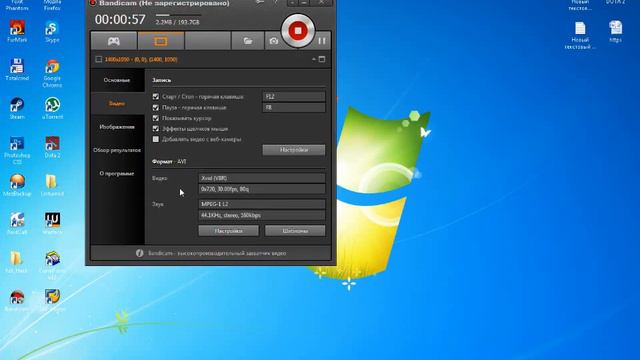640x360 pixels.
Task: Select the Warface desktop shortcut
Action: click(52, 224)
